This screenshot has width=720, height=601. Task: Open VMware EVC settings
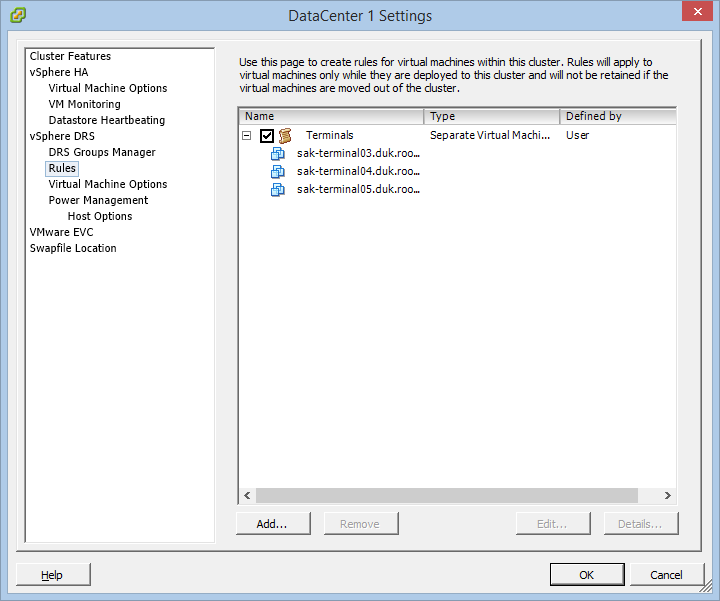click(62, 232)
